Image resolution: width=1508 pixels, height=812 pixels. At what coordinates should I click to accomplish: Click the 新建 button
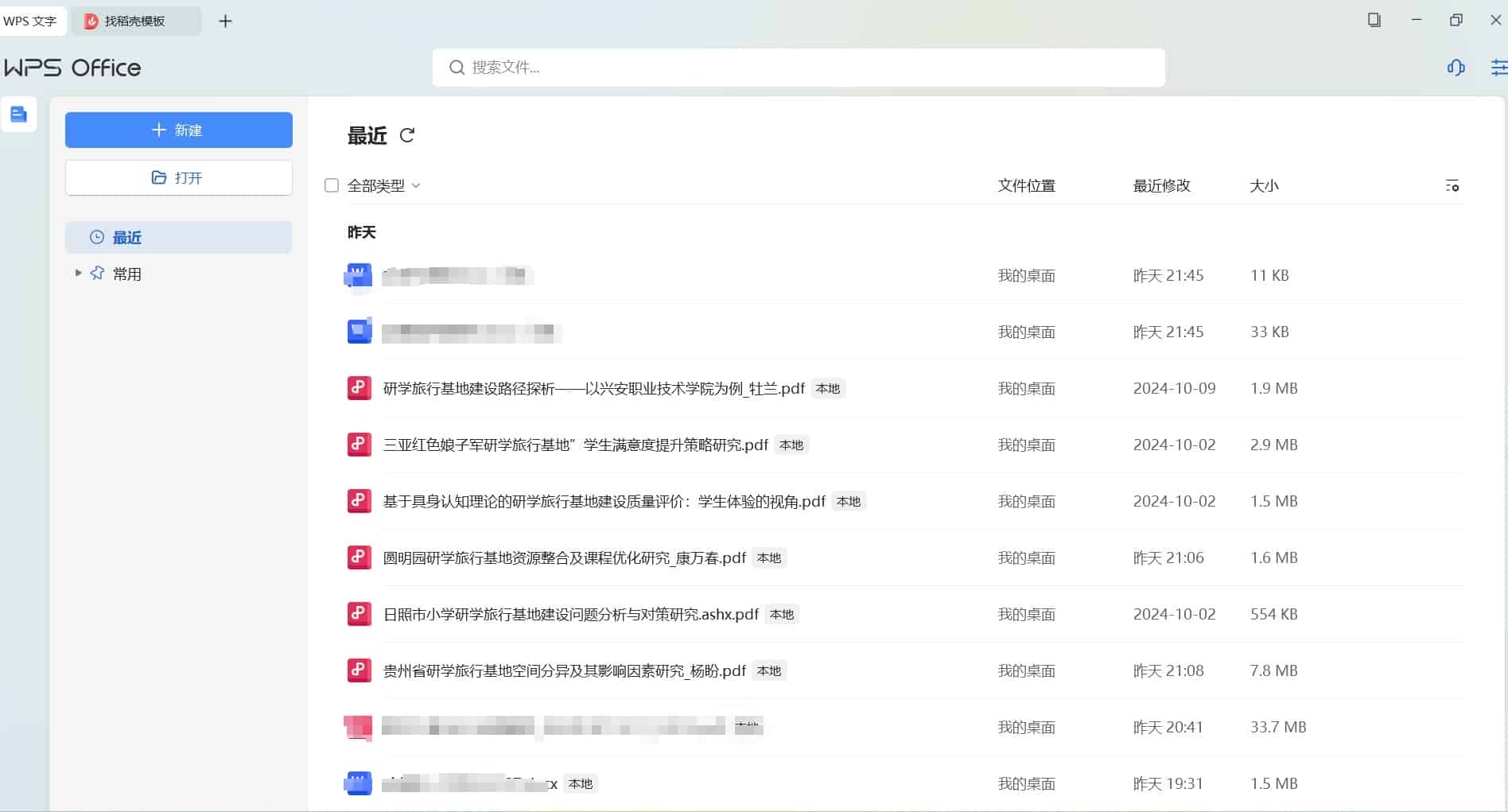pos(178,130)
